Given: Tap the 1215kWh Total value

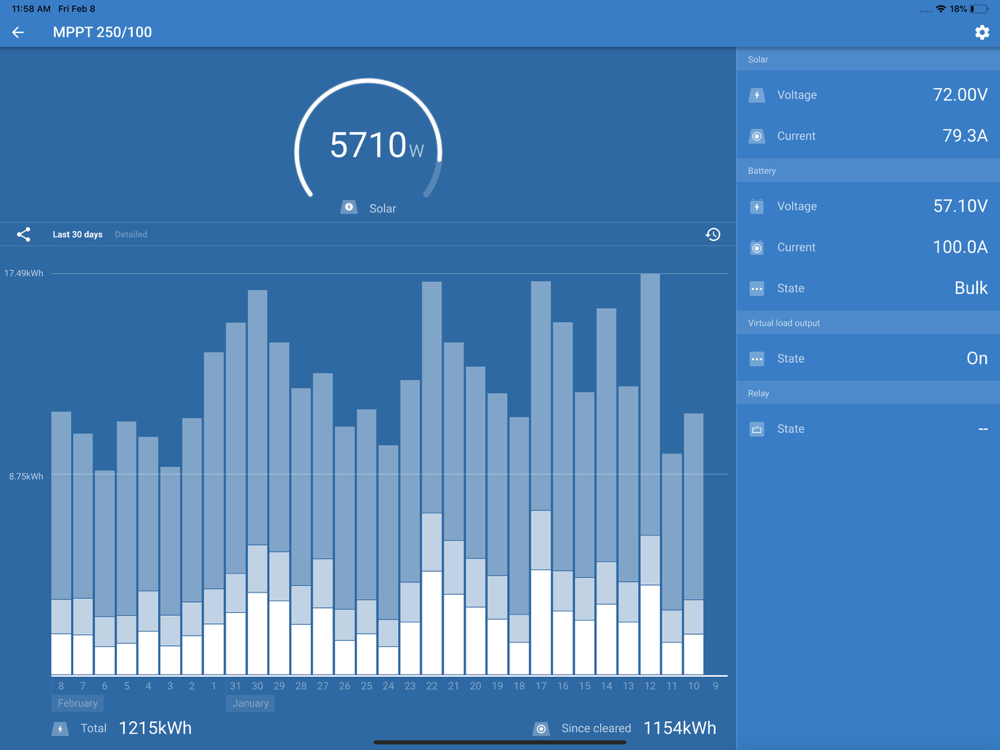Looking at the screenshot, I should 155,728.
